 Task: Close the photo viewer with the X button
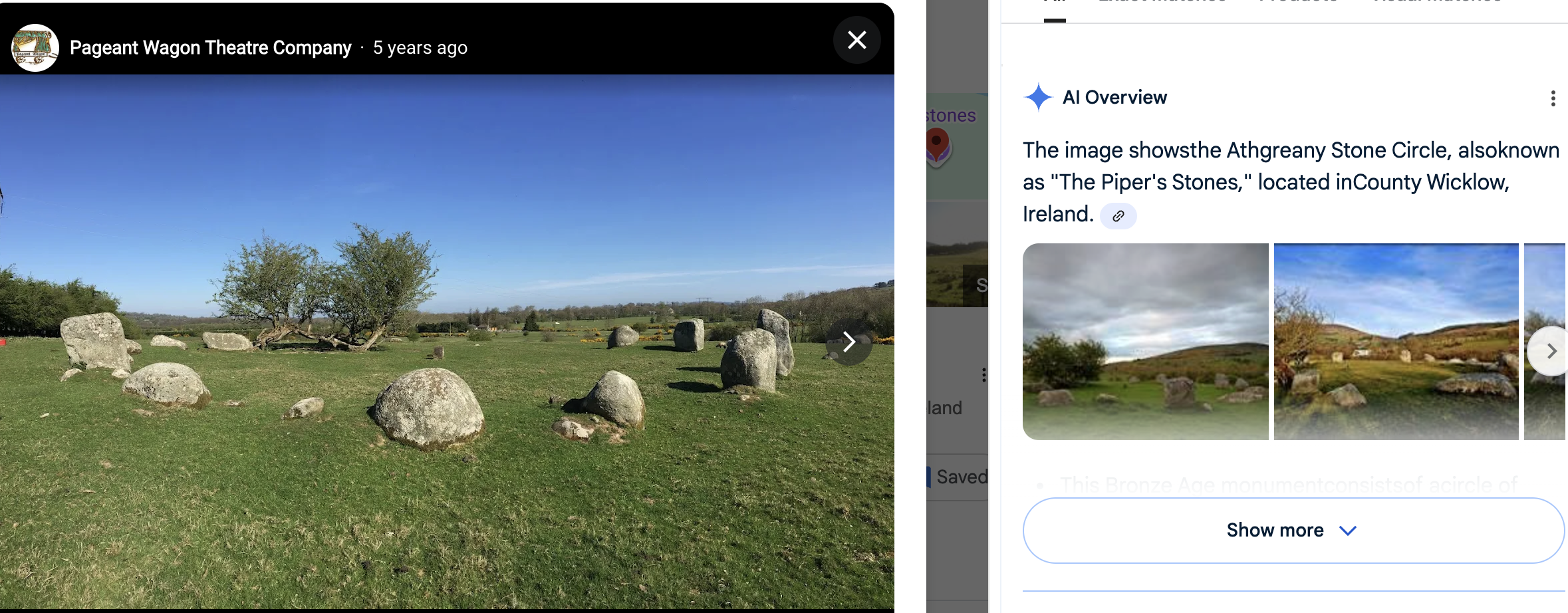click(x=856, y=41)
